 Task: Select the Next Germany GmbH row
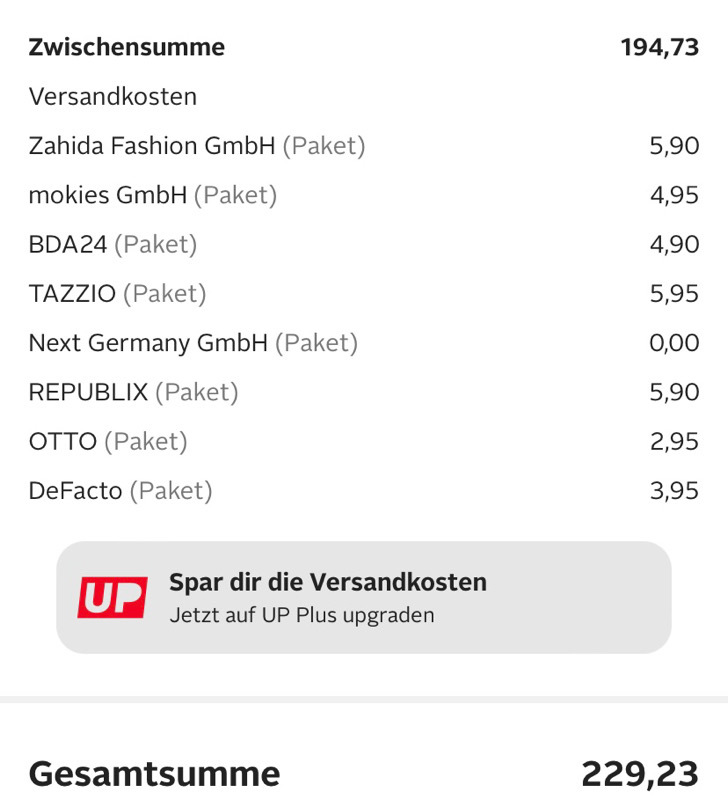364,343
